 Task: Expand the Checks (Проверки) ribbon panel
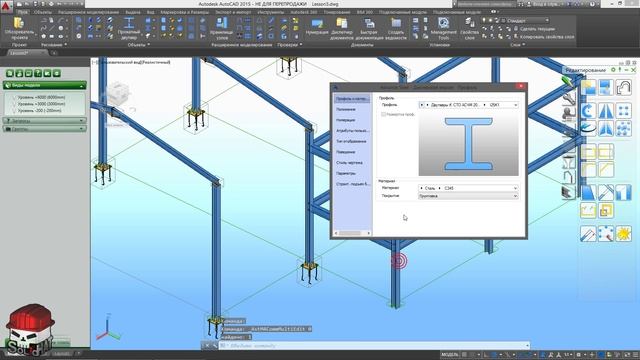(x=290, y=45)
